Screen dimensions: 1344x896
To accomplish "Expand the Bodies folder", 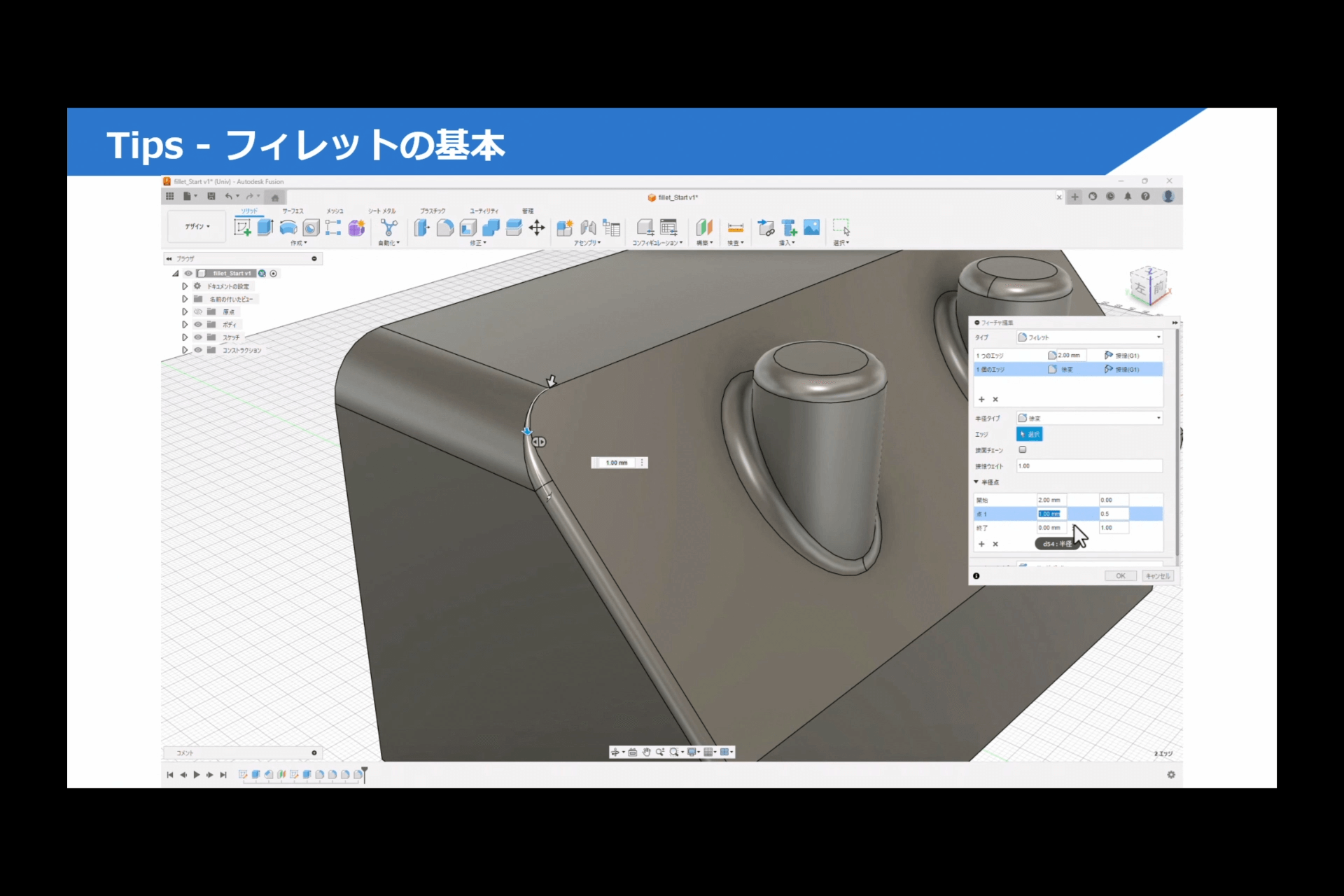I will (x=185, y=325).
